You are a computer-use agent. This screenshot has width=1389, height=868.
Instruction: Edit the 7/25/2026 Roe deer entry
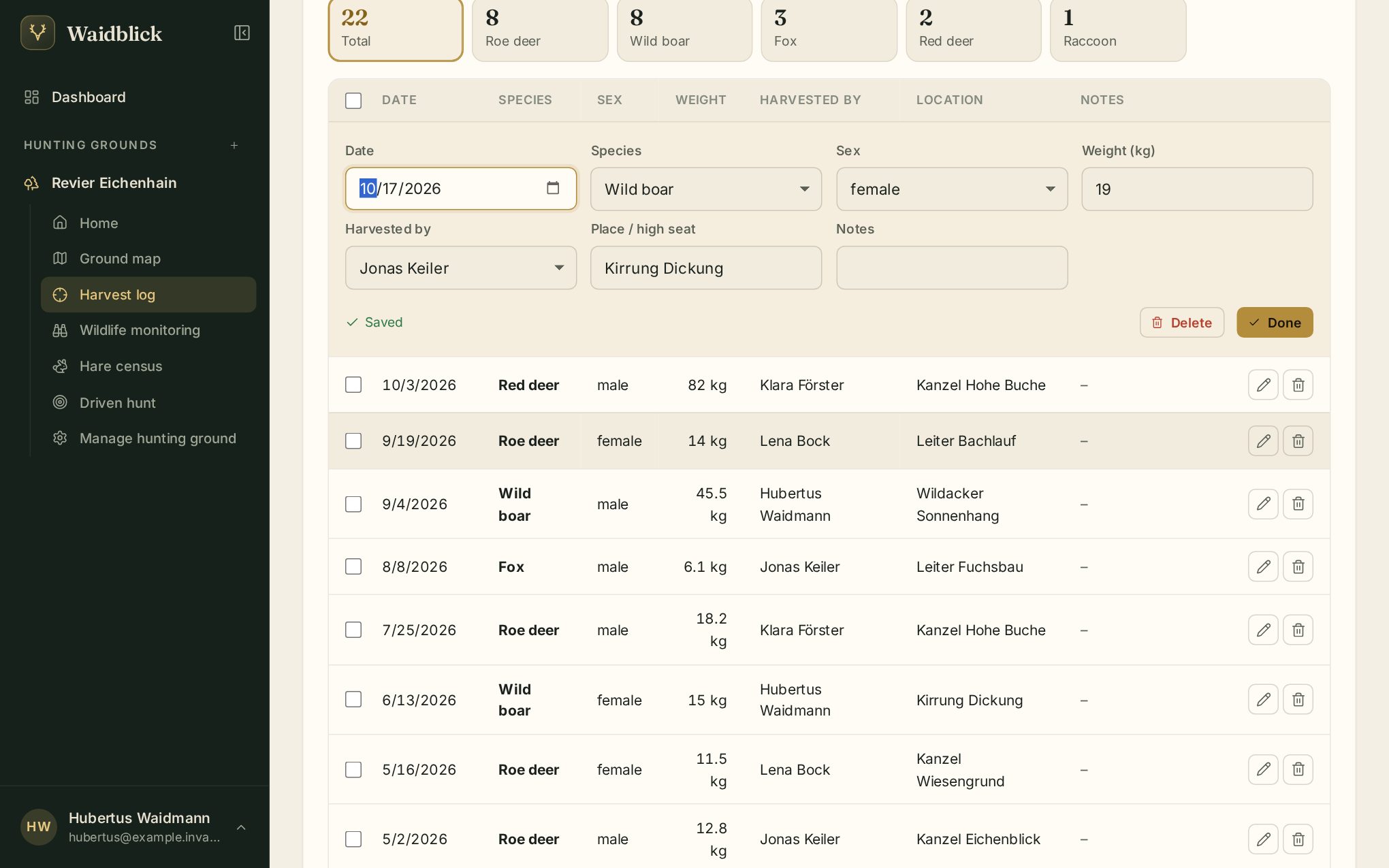pos(1263,630)
